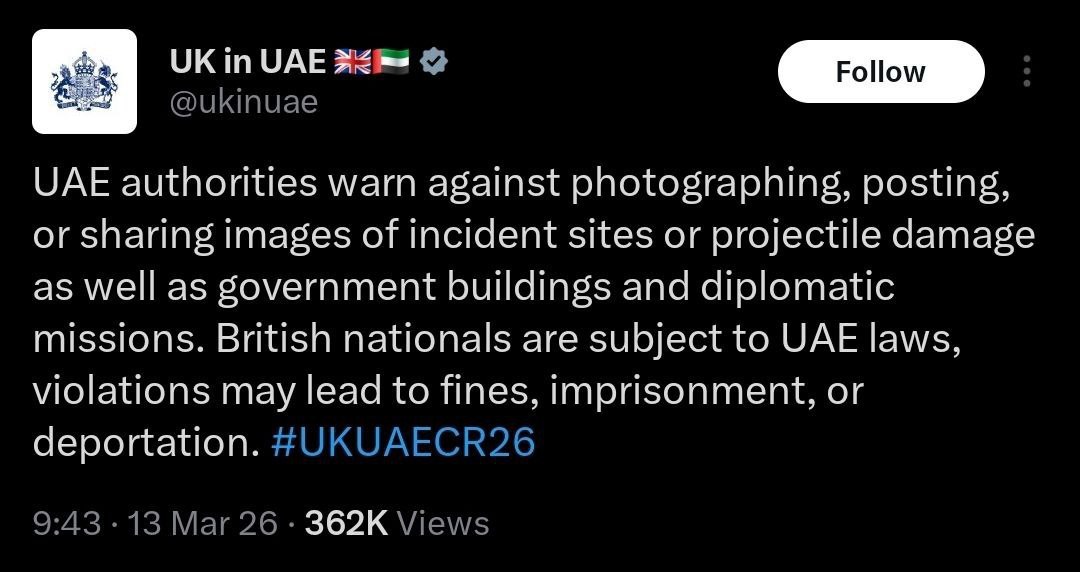Click the blue verified badge
This screenshot has width=1080, height=572.
pos(434,63)
